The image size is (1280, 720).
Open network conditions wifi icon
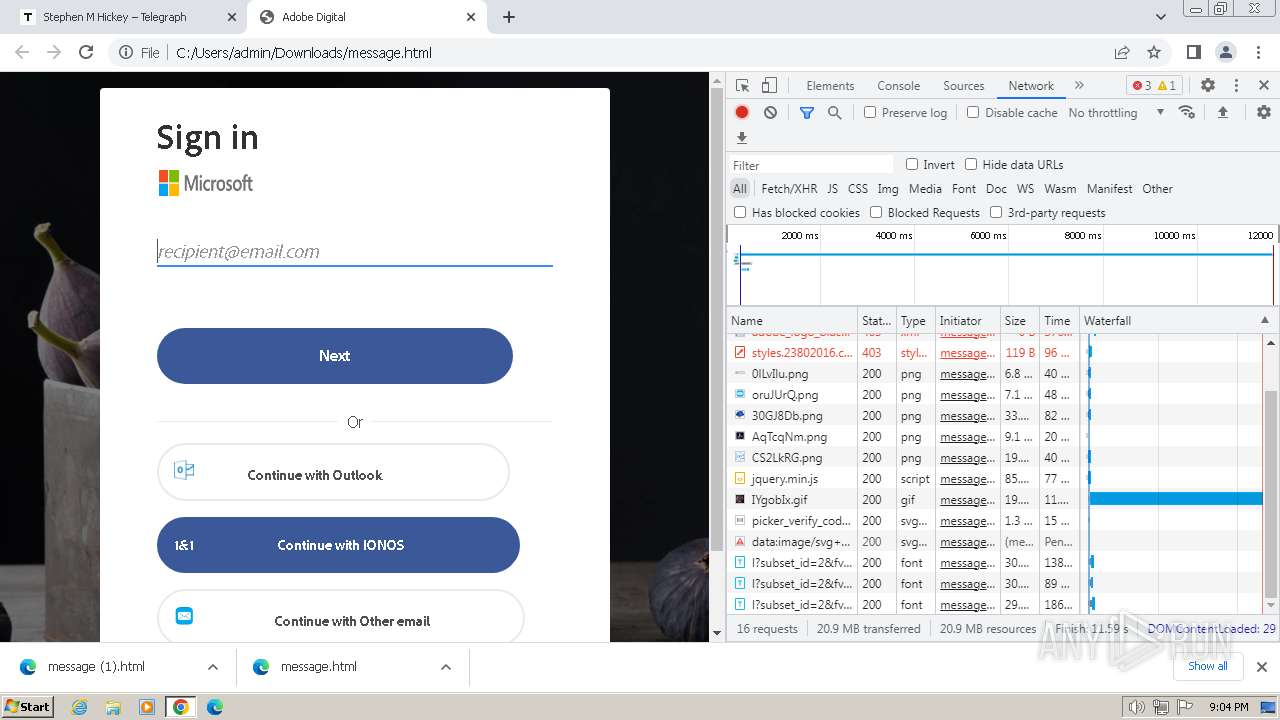[1187, 112]
